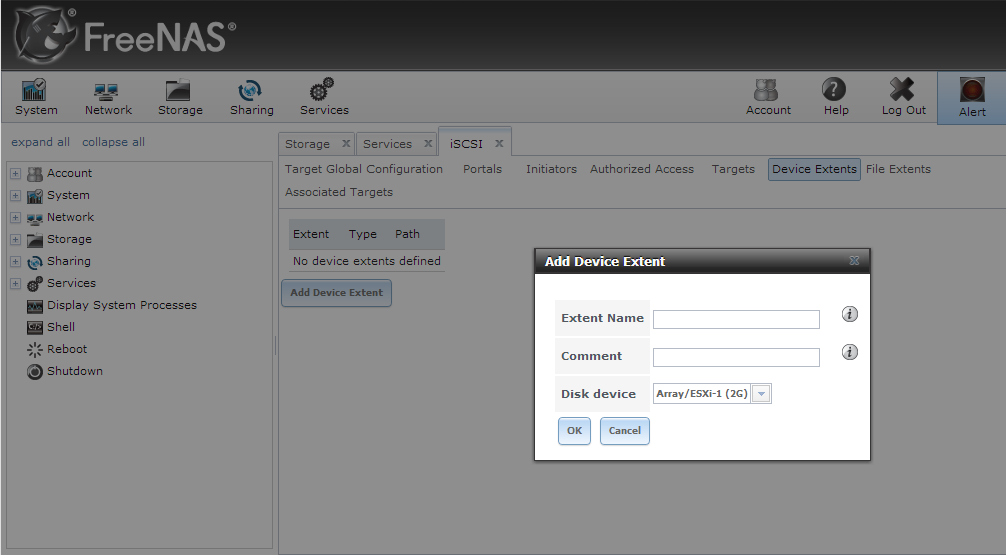Expand the Network tree node

pyautogui.click(x=15, y=218)
